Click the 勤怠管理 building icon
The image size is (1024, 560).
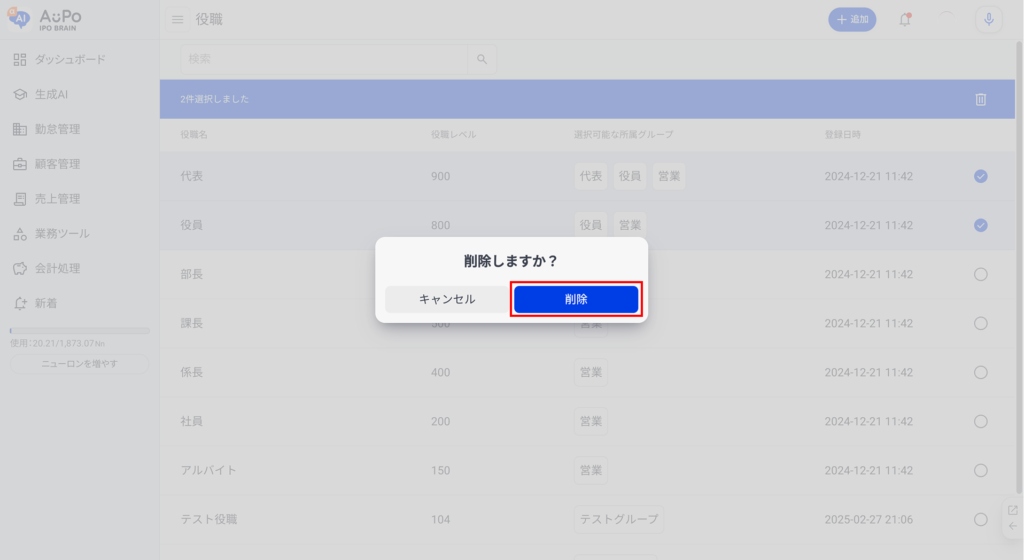tap(20, 129)
